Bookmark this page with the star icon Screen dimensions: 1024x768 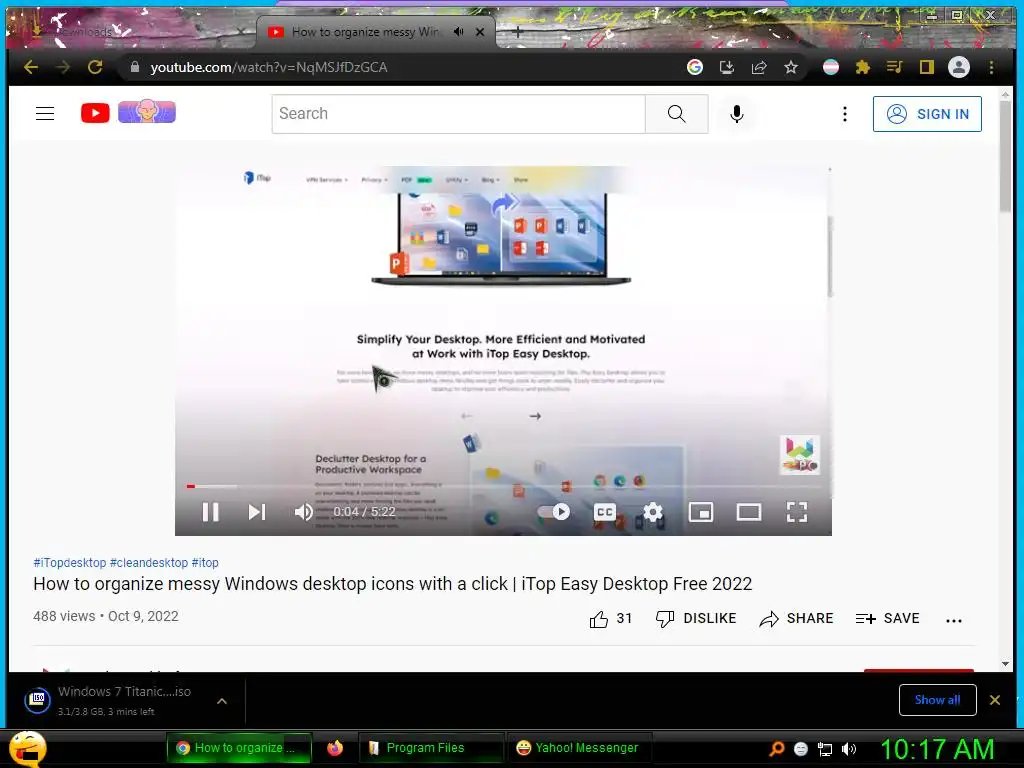tap(791, 67)
